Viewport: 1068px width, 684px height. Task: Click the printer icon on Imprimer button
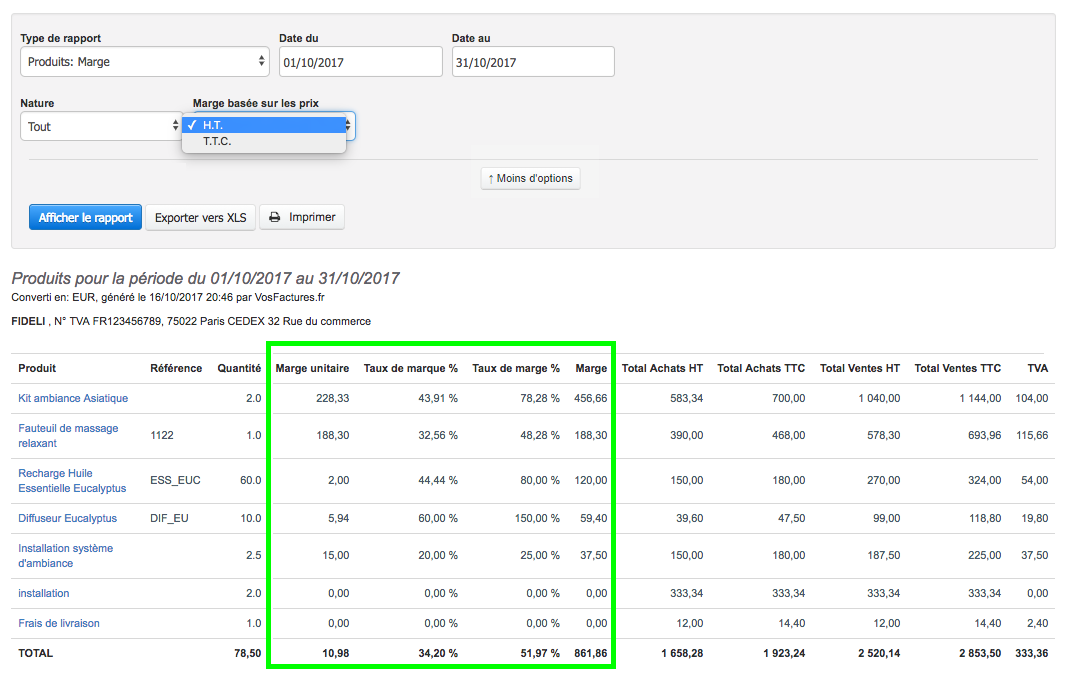[x=275, y=217]
